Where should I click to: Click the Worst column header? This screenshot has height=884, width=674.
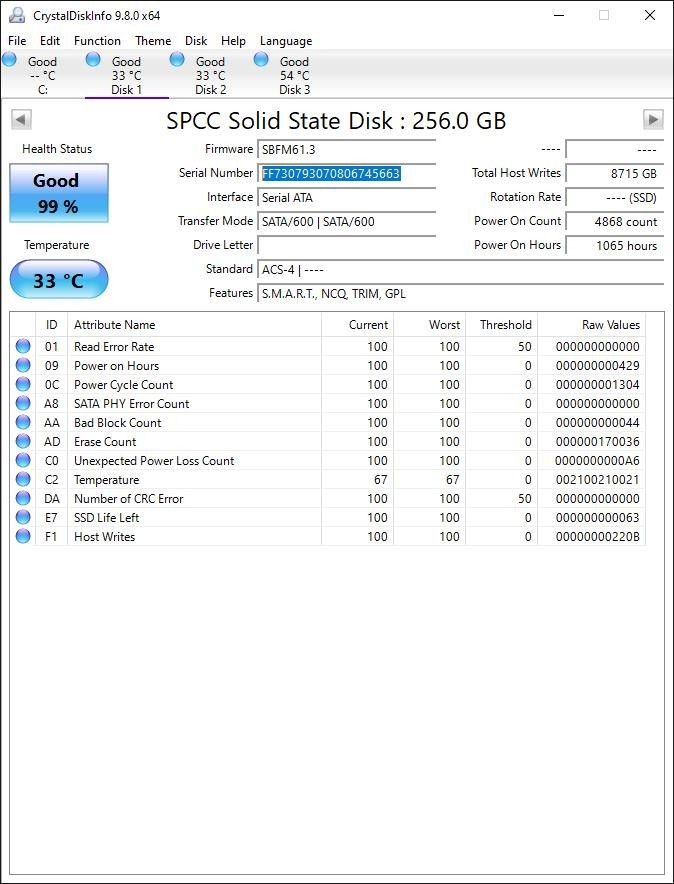coord(429,325)
